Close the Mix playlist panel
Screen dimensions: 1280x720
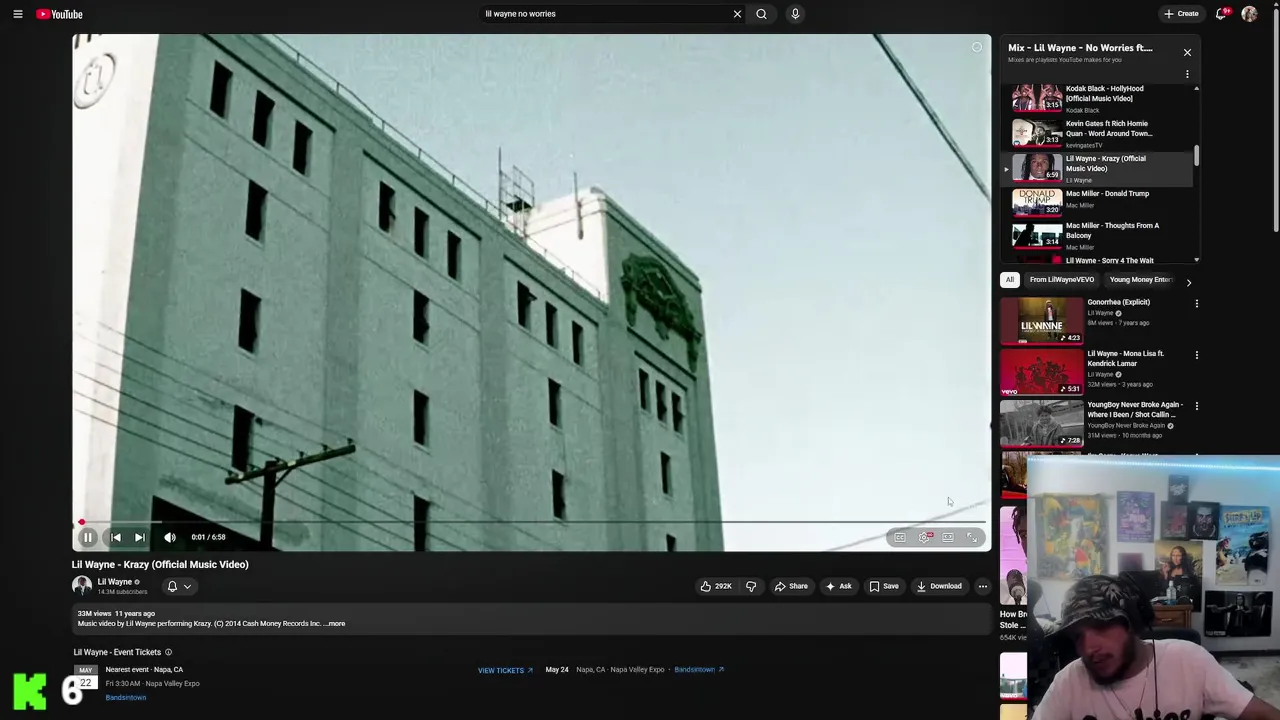click(x=1187, y=52)
